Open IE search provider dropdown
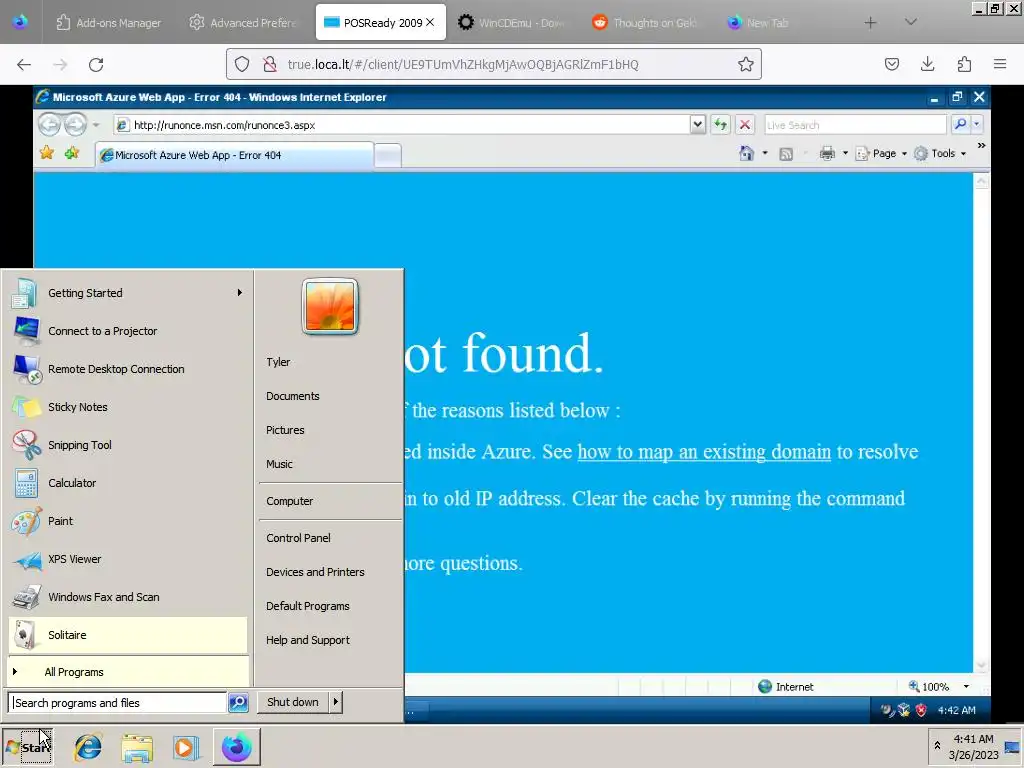1024x768 pixels. [x=977, y=124]
